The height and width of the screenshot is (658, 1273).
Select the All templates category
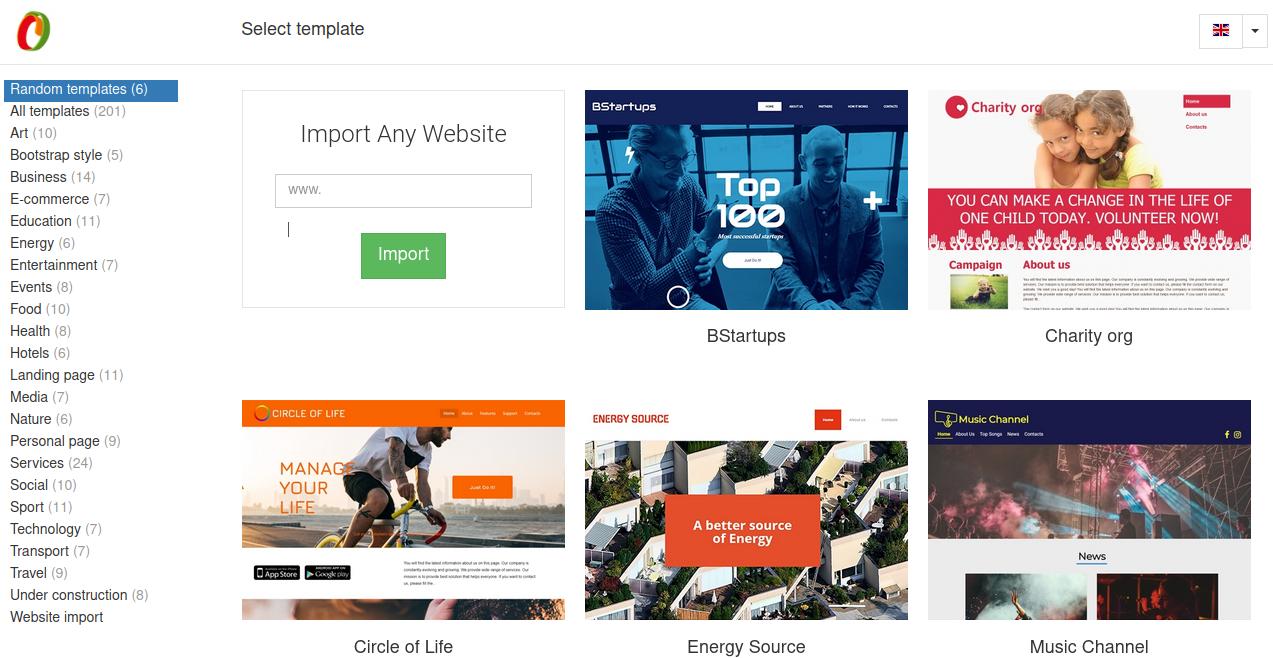pyautogui.click(x=67, y=111)
